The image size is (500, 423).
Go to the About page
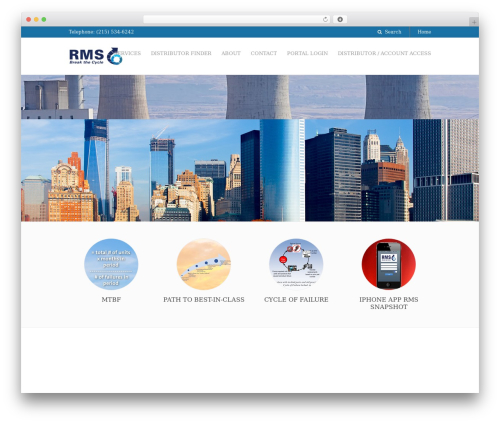pos(231,53)
